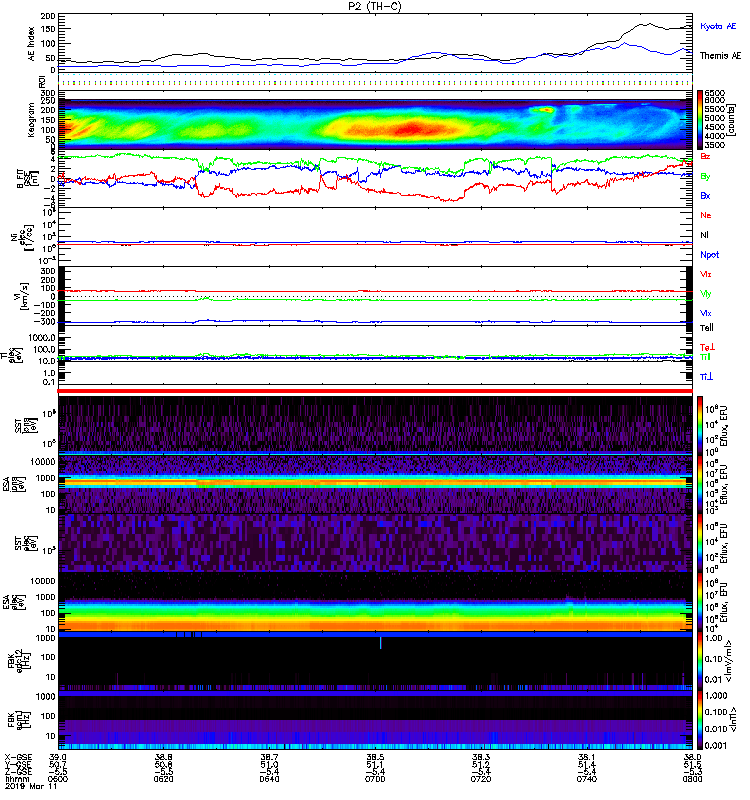750x800 pixels.
Task: Click the "Vi [km/s]" axis label
Action: [x=22, y=297]
